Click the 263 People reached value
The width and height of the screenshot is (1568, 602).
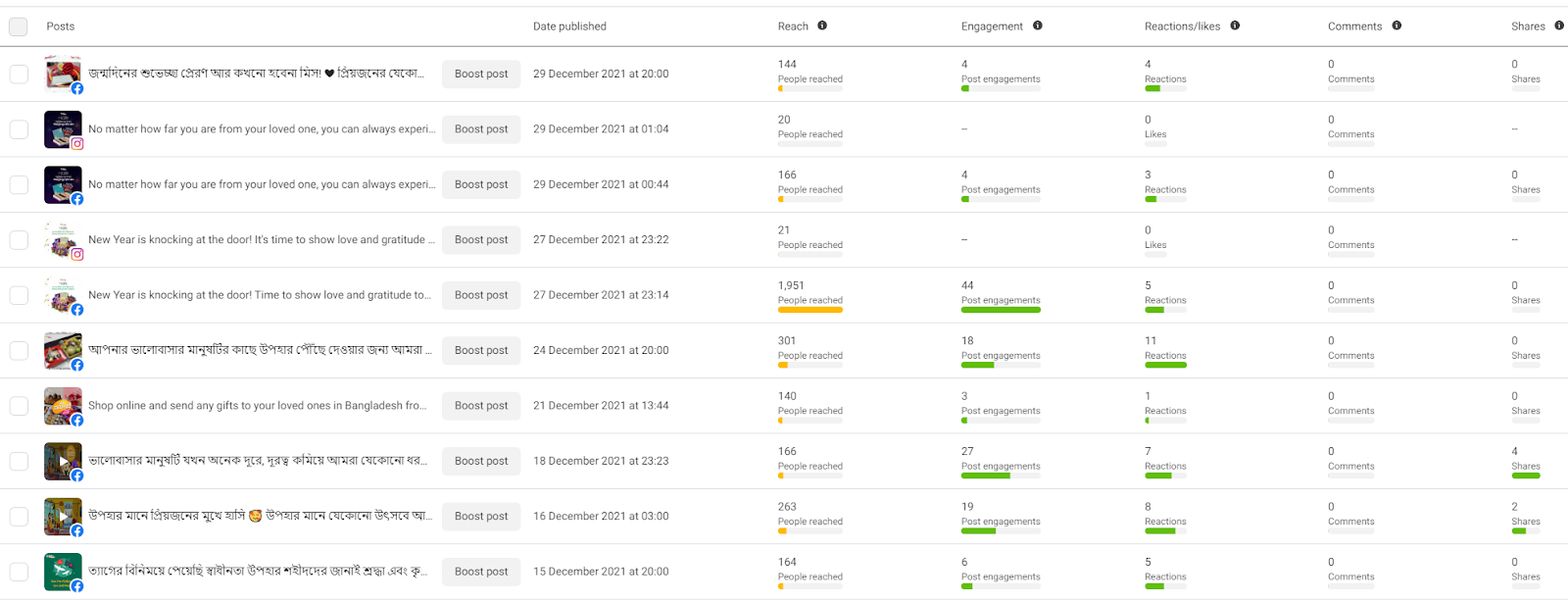coord(787,507)
